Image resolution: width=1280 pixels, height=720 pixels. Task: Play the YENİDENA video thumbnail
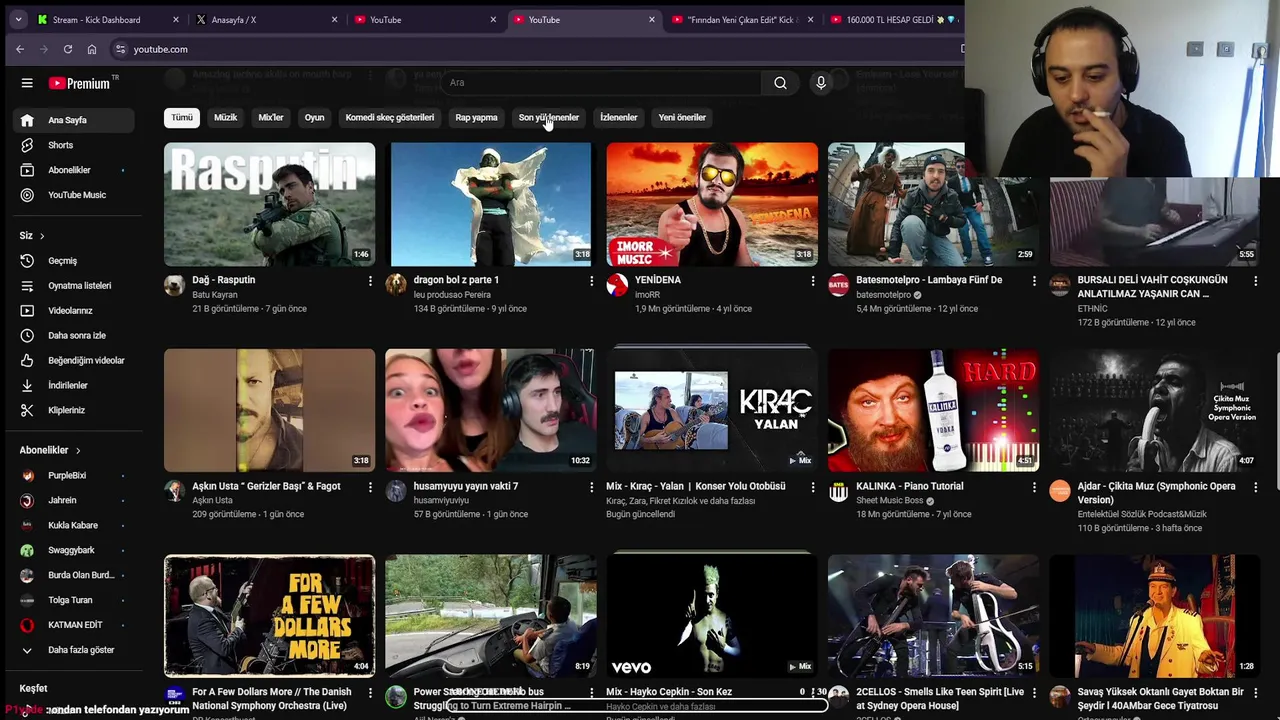tap(712, 205)
